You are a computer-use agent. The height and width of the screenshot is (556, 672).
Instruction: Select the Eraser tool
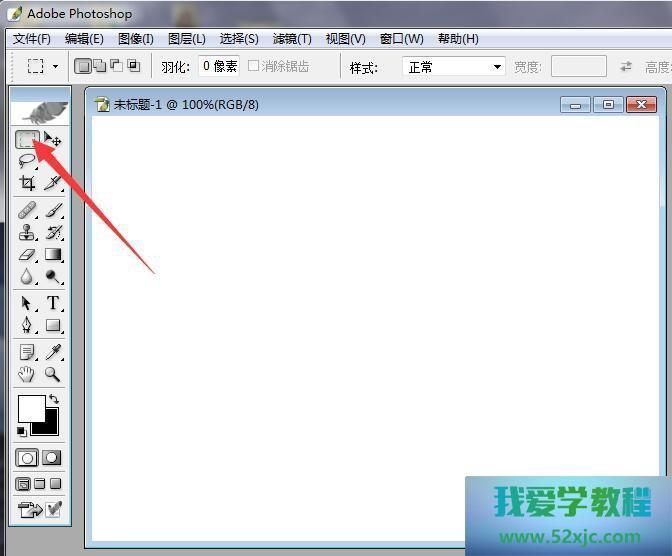coord(27,254)
